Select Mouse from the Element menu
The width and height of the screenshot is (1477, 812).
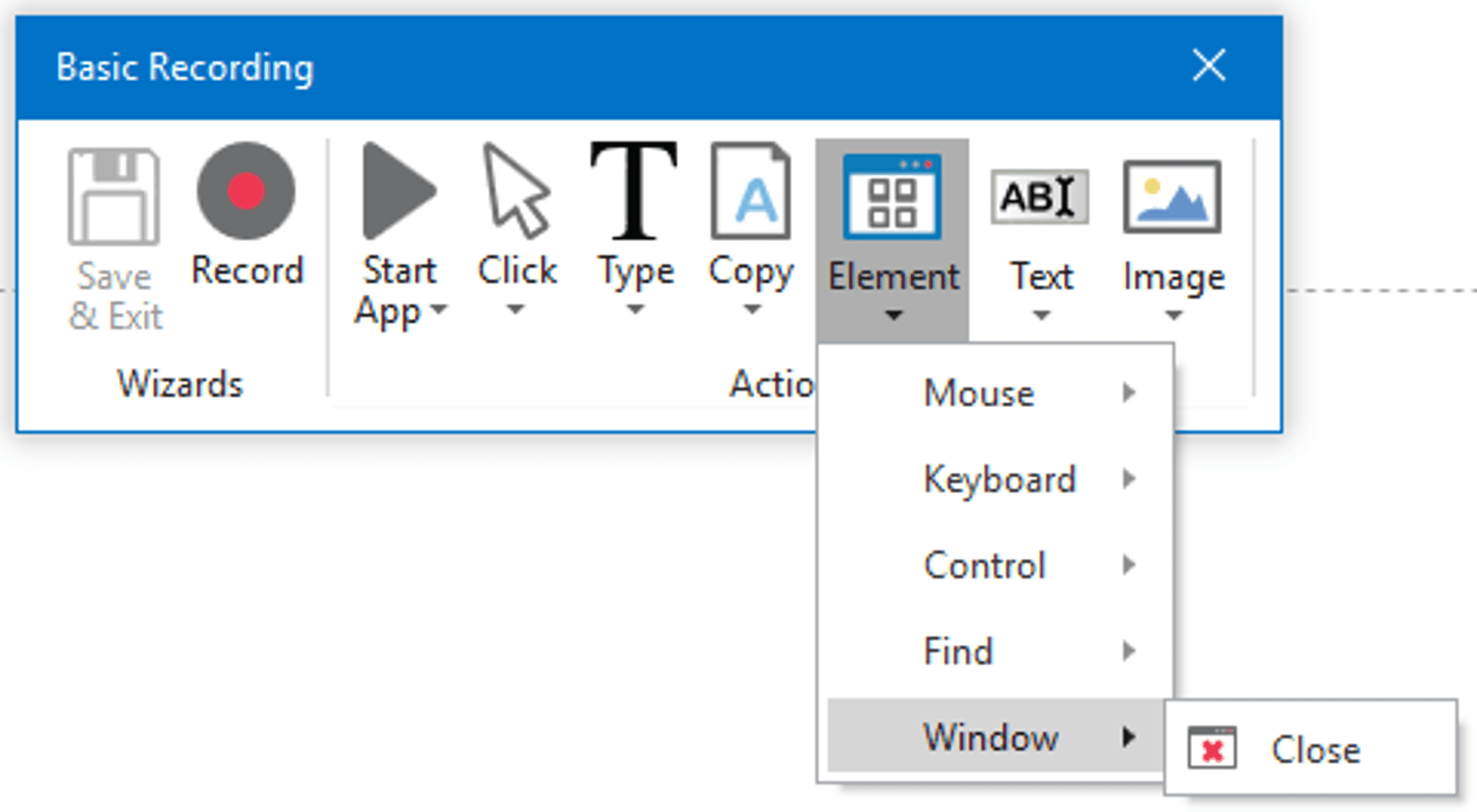click(979, 393)
